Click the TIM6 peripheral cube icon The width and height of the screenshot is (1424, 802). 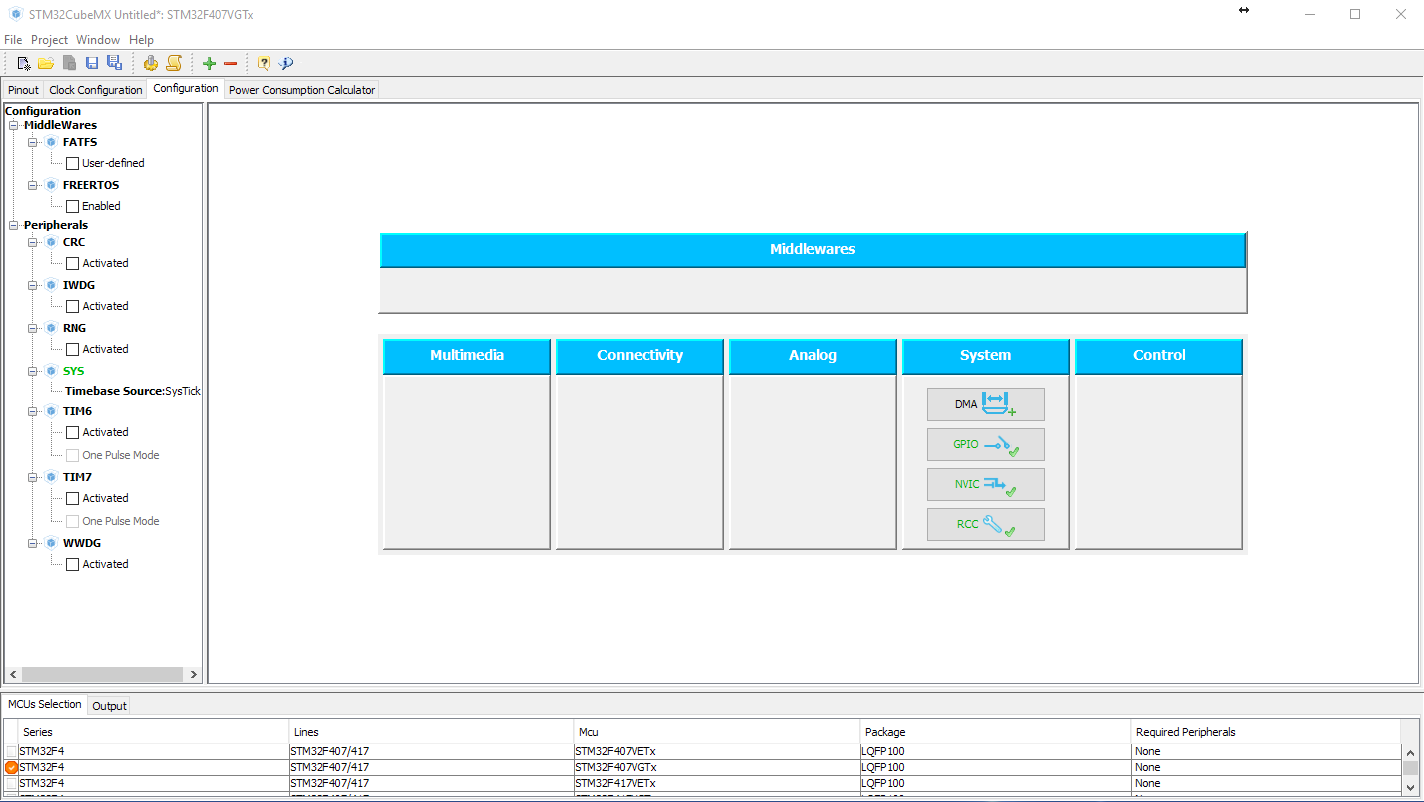(51, 411)
